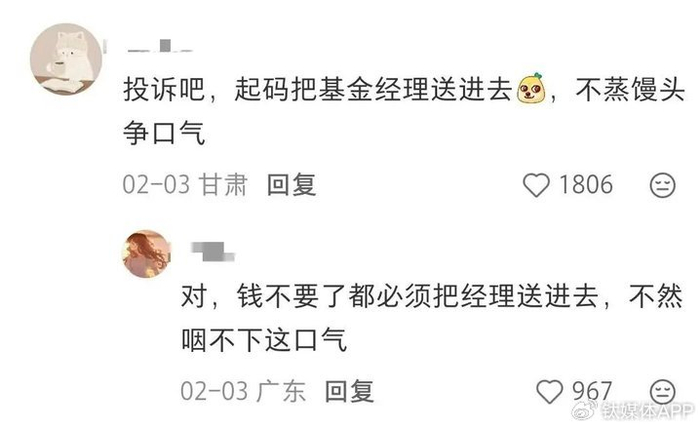This screenshot has height=428, width=700.
Task: Click the 钛媒体APP watermark text
Action: (647, 411)
